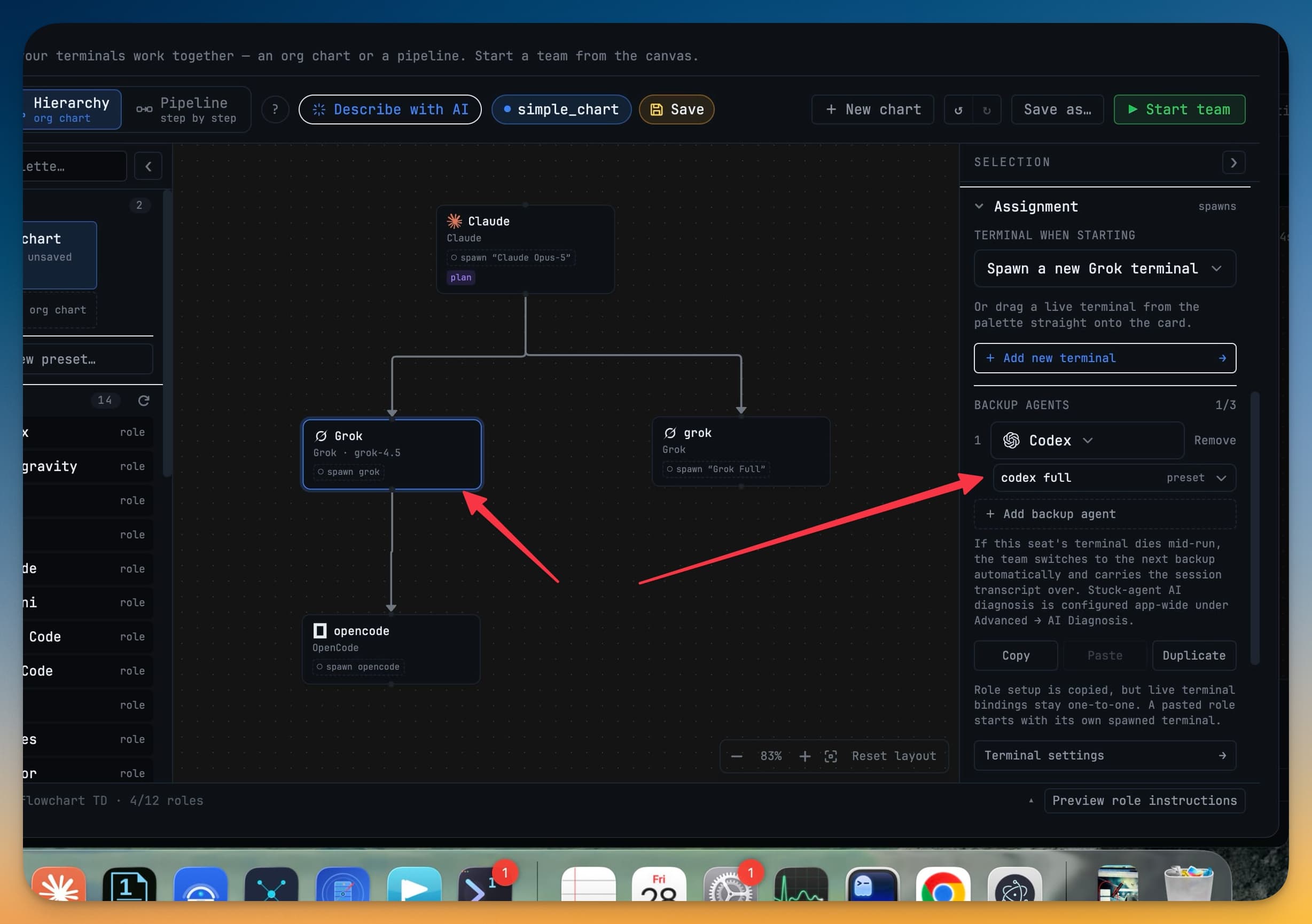Click the "Flowchart TD · 4/12 roles" status text
This screenshot has width=1312, height=924.
pos(113,801)
